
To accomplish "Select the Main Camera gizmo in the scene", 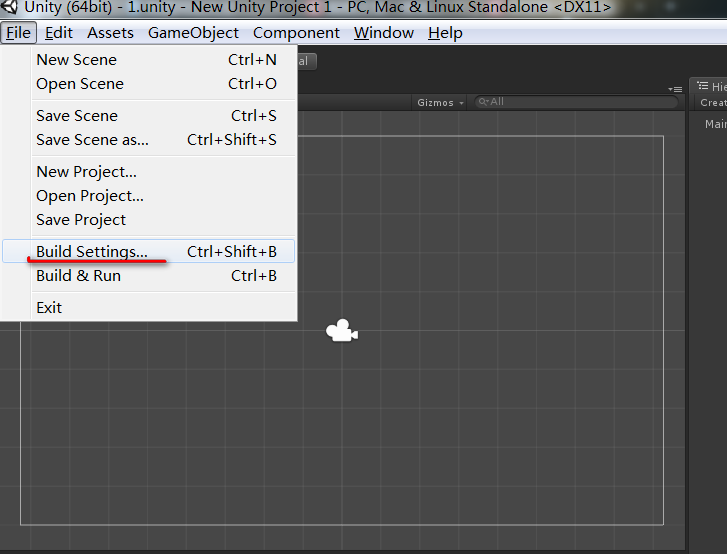I will 342,331.
